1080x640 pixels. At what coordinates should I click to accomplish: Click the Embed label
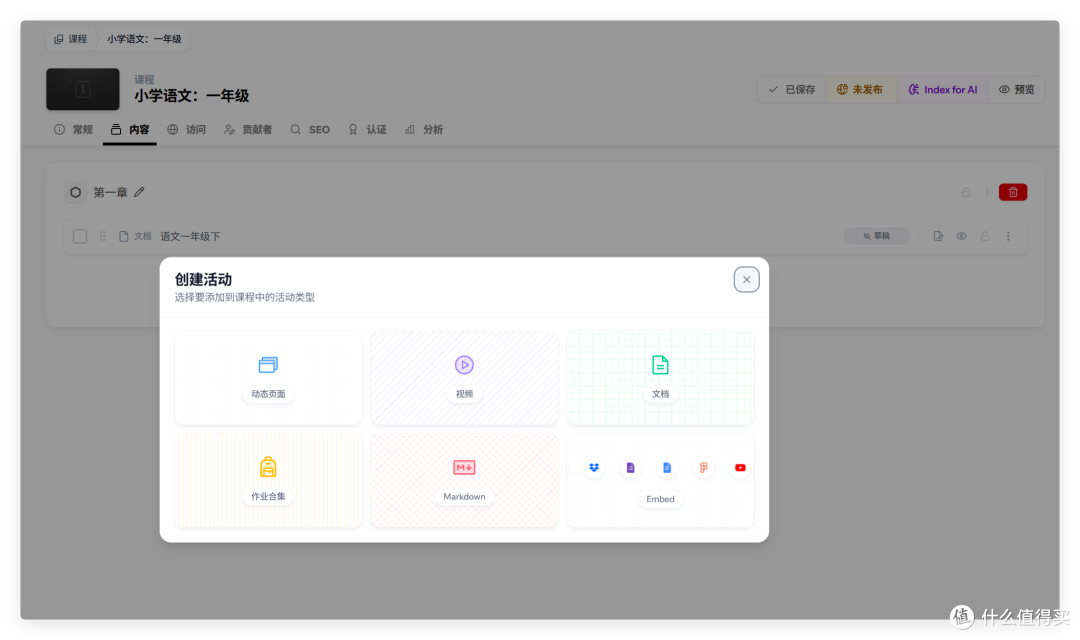pyautogui.click(x=660, y=499)
